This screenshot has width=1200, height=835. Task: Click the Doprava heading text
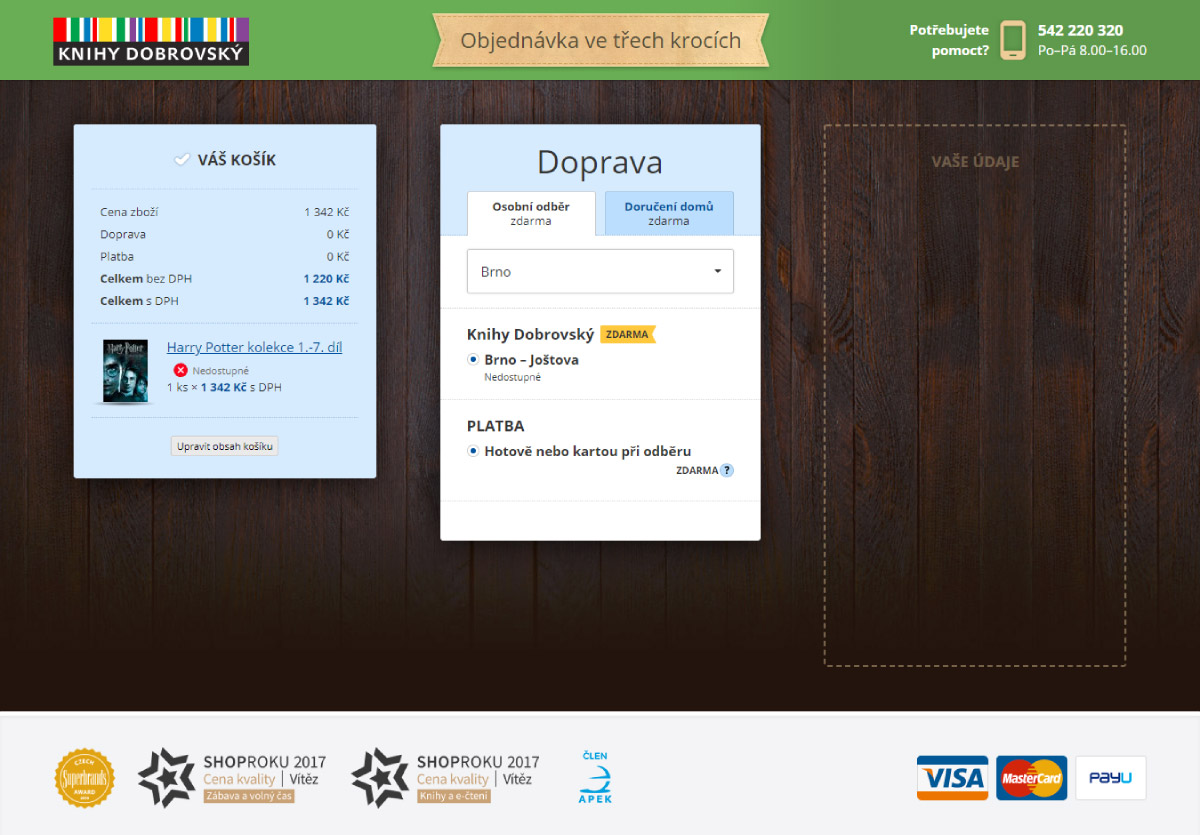(x=600, y=162)
